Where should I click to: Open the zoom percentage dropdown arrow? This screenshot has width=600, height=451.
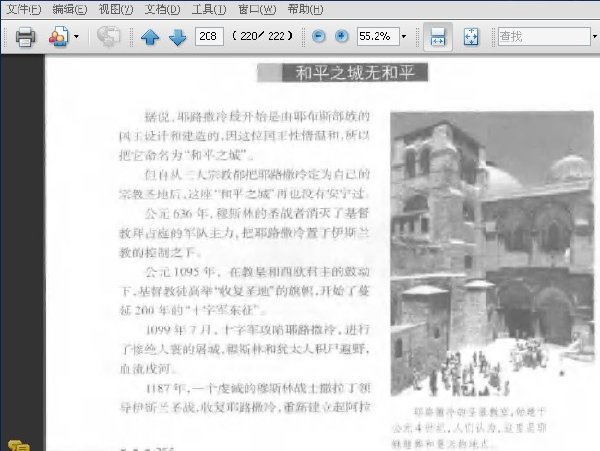coord(404,37)
